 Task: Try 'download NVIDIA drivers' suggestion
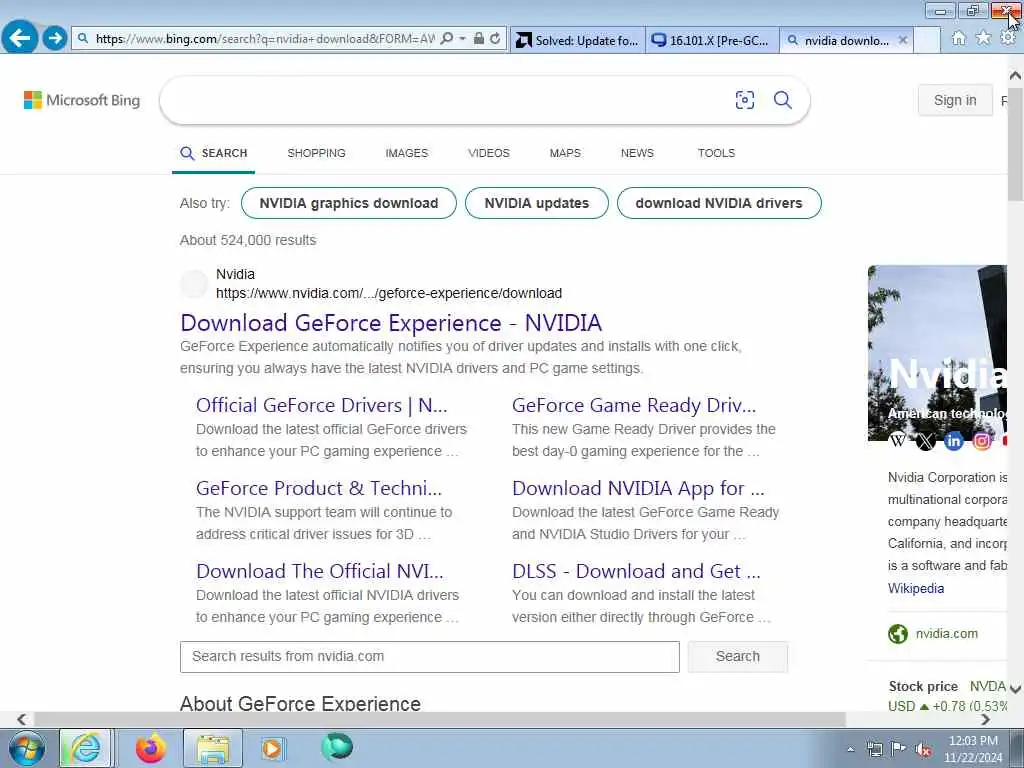(x=719, y=203)
